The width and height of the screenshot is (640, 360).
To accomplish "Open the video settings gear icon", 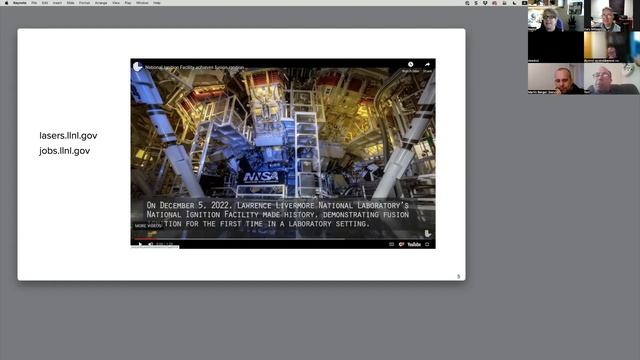I will tap(401, 244).
